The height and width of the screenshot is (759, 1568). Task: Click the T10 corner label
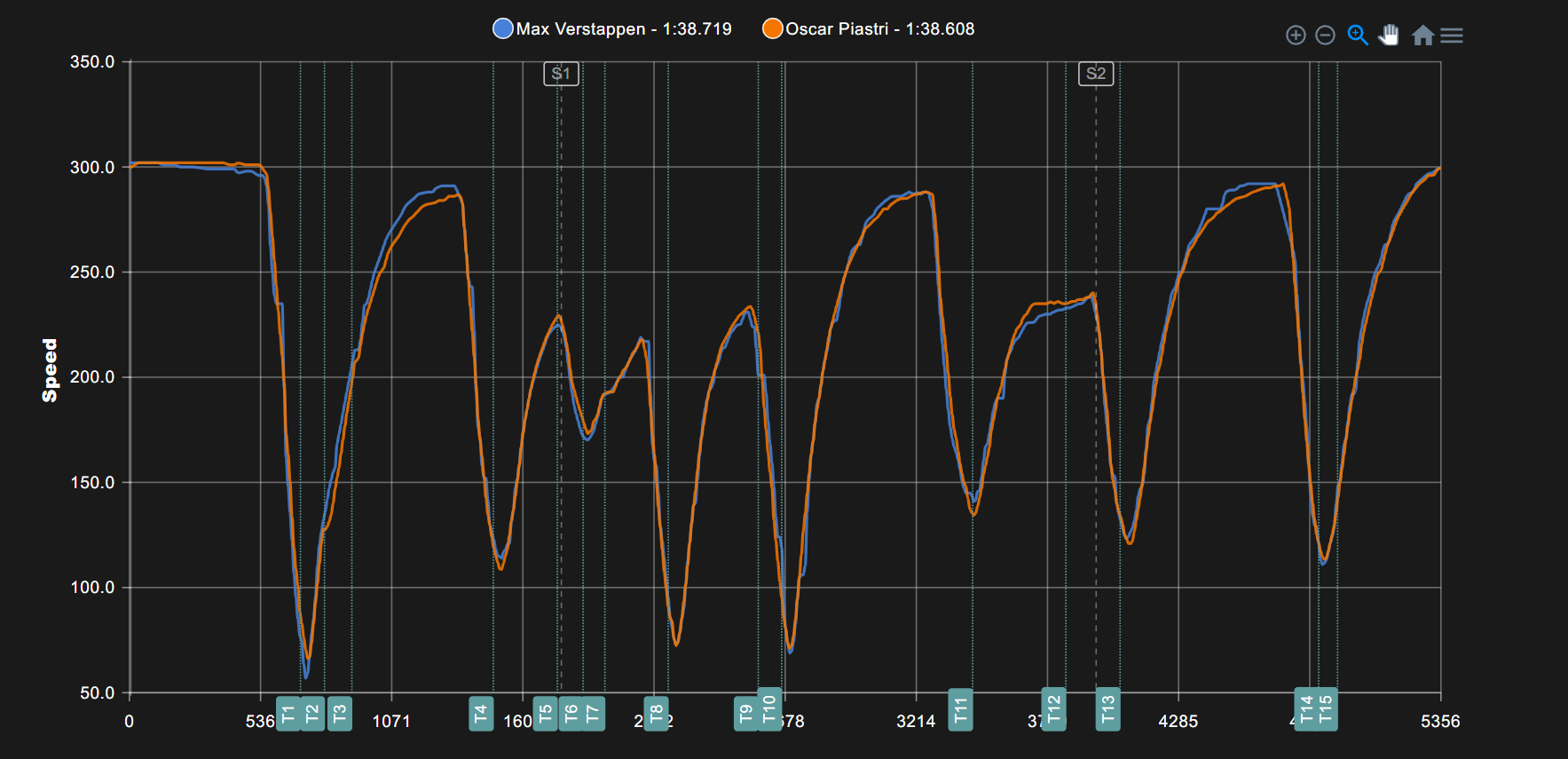tap(770, 708)
